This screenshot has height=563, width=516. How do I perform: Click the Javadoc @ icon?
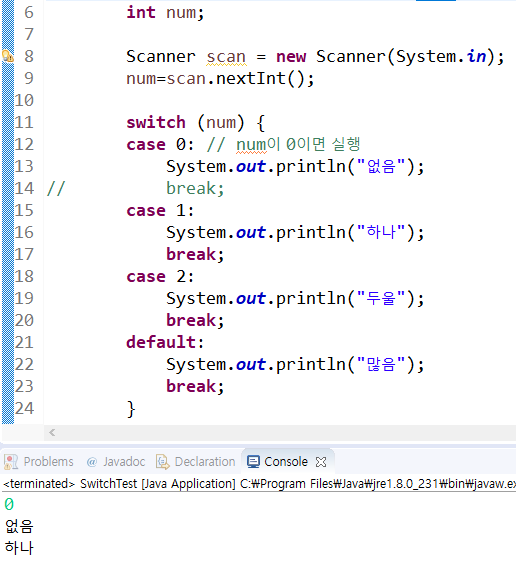click(92, 462)
